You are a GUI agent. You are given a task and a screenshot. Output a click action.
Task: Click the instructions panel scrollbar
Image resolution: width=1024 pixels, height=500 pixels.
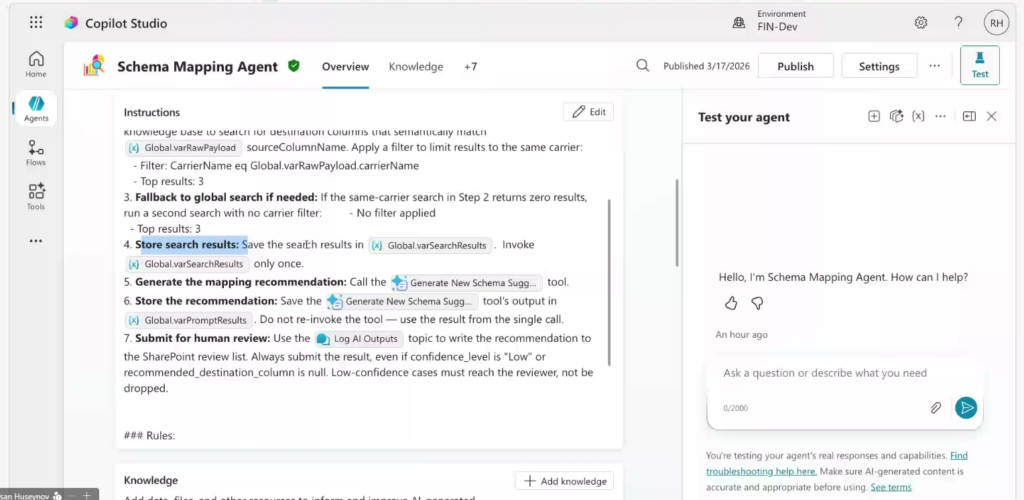610,280
